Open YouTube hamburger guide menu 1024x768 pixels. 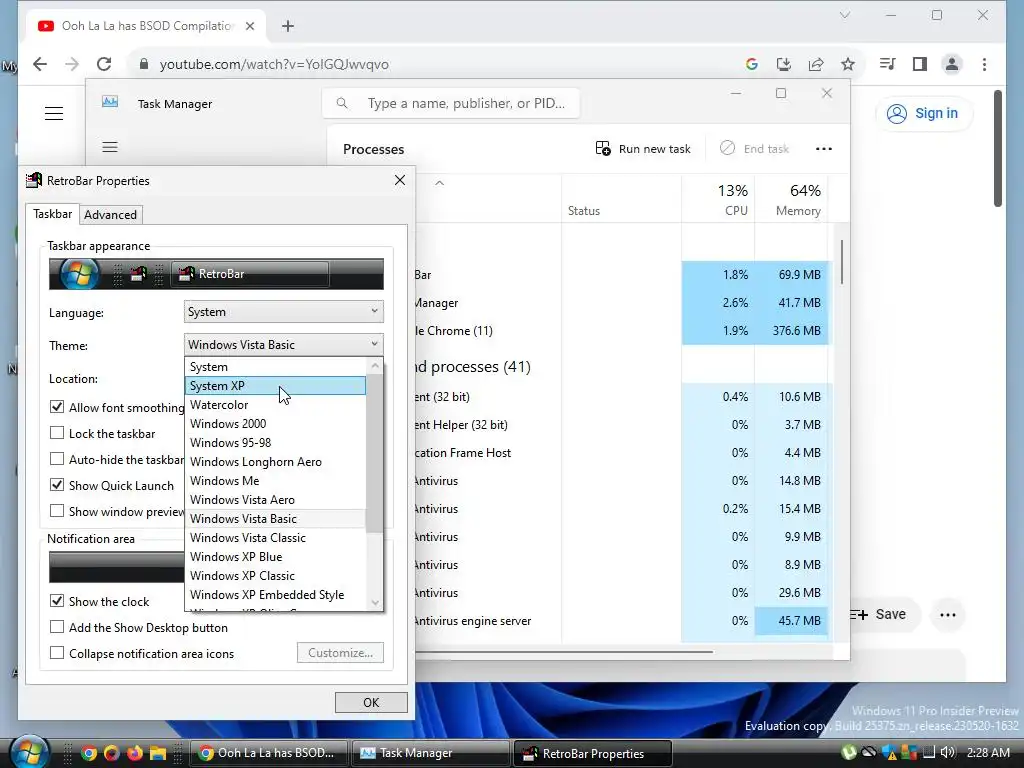pyautogui.click(x=54, y=114)
